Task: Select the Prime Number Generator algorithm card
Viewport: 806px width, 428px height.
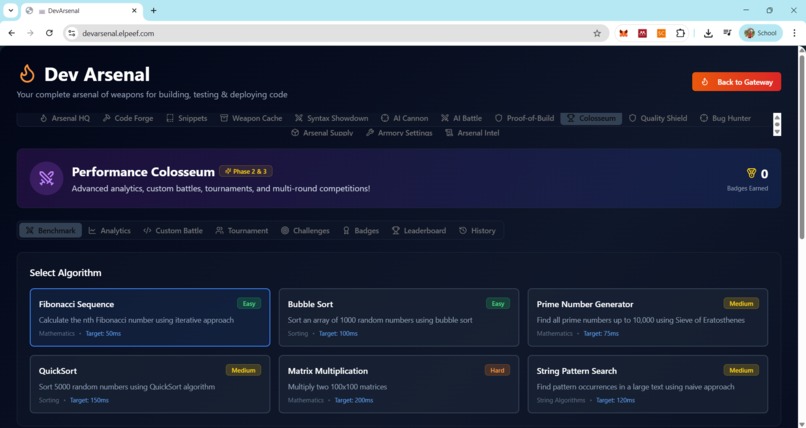Action: pos(648,318)
